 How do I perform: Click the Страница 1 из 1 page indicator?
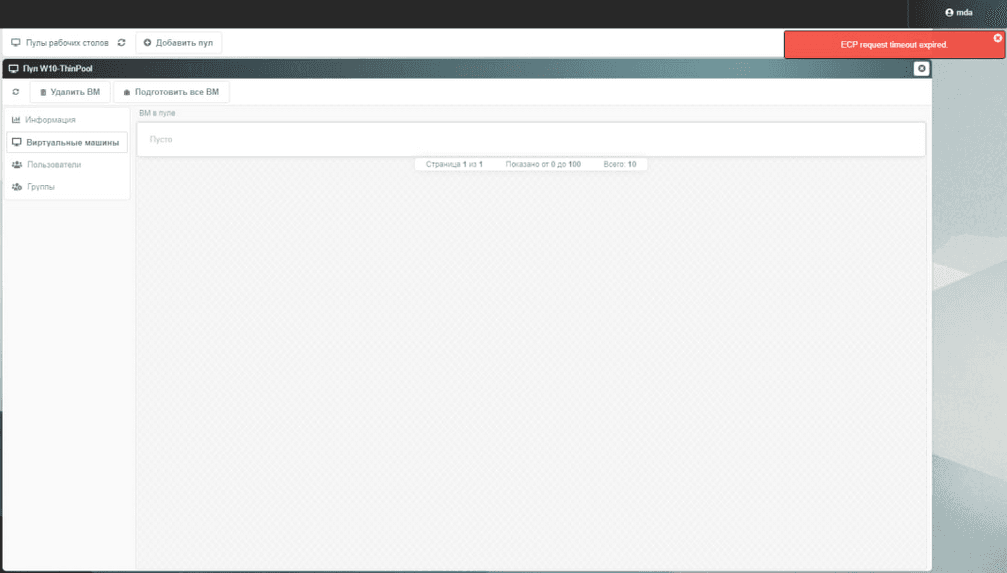tap(454, 164)
